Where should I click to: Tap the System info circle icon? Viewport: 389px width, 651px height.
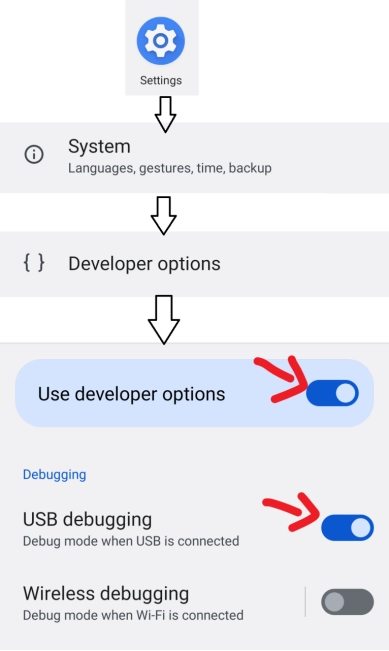point(34,154)
